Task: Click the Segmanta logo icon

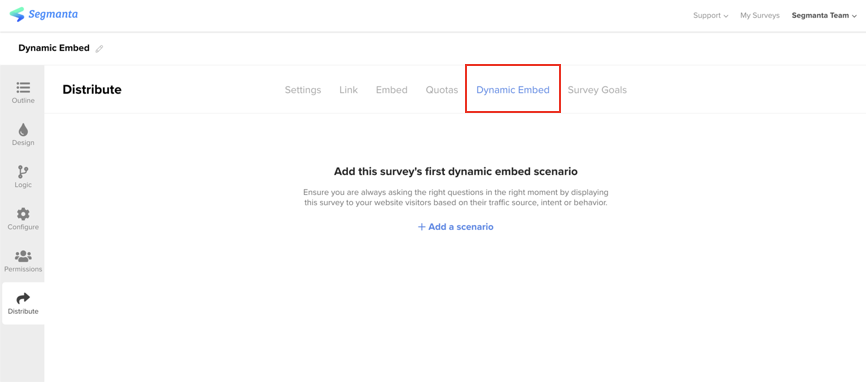Action: coord(17,14)
